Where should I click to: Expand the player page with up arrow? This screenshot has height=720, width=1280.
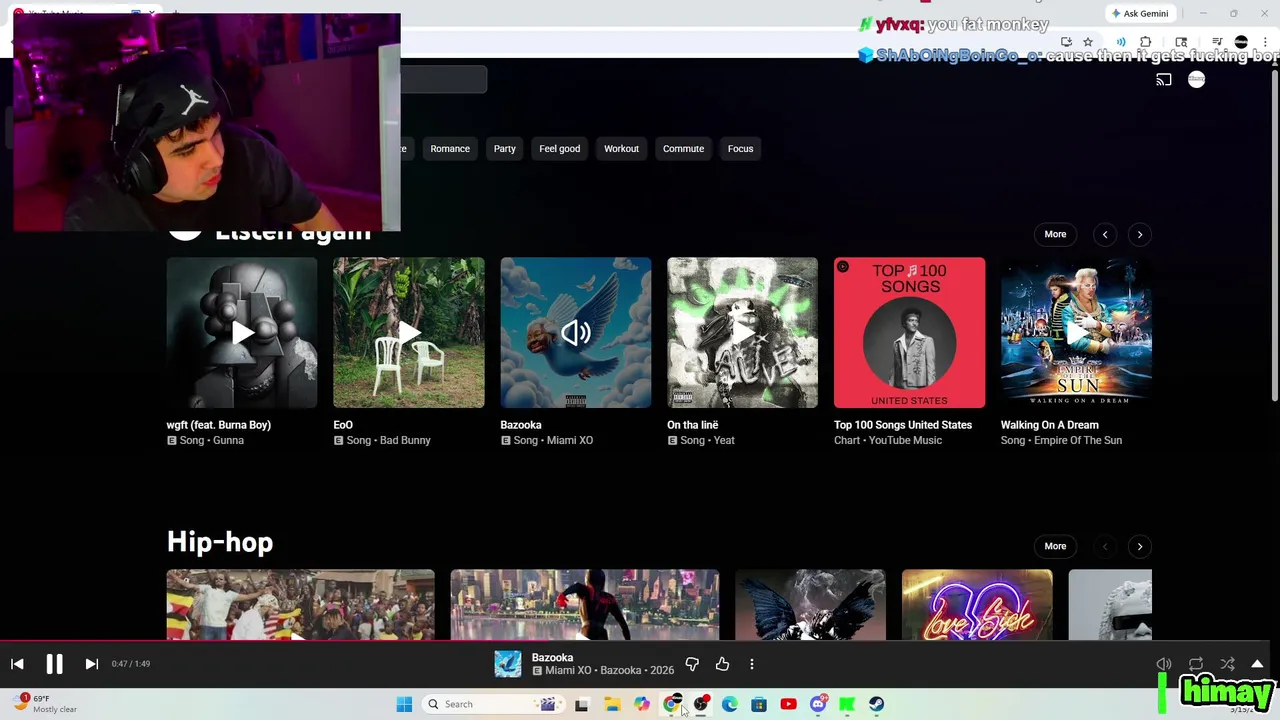click(1257, 664)
